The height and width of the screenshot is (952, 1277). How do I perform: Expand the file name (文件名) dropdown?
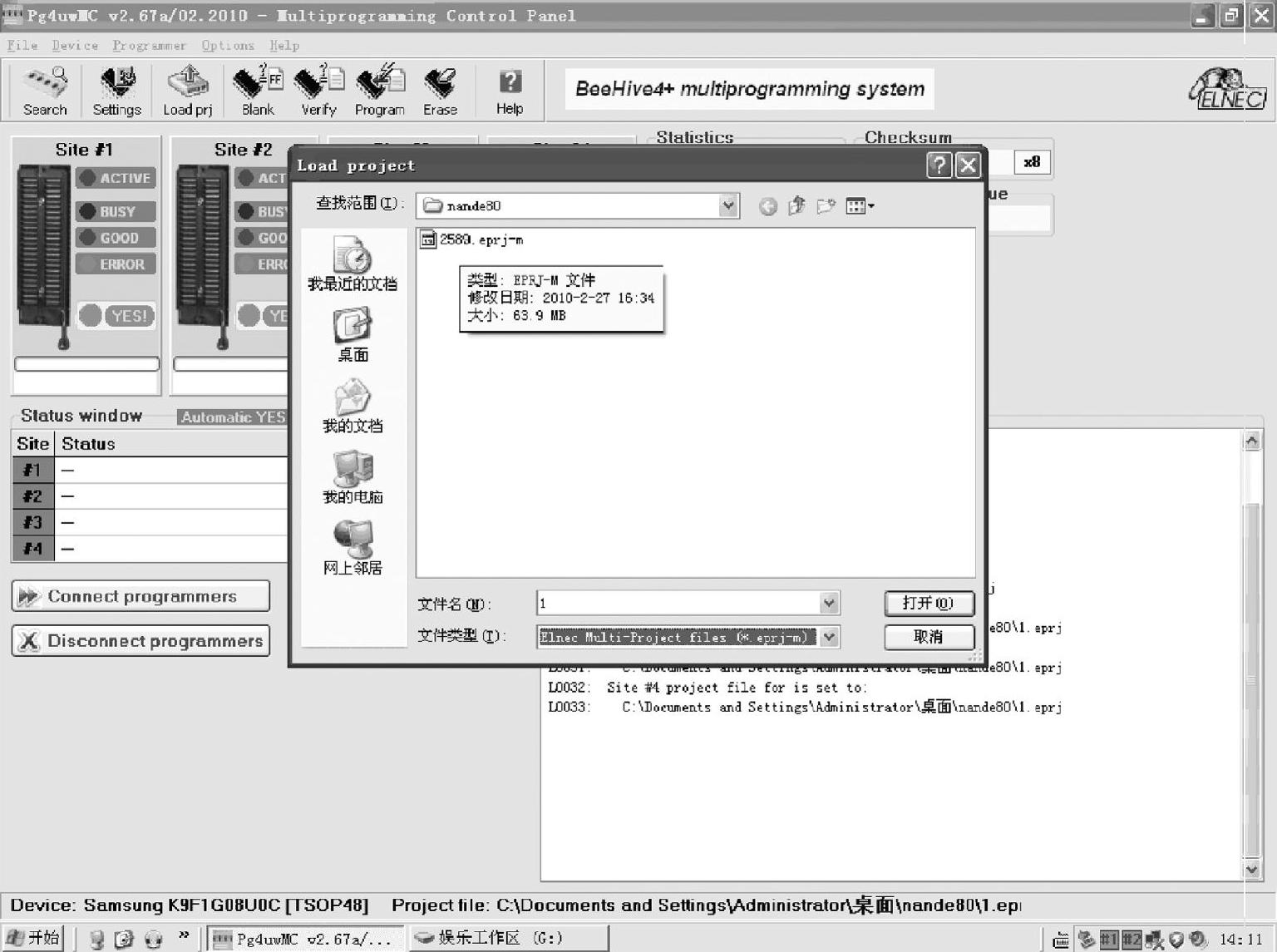(x=829, y=603)
